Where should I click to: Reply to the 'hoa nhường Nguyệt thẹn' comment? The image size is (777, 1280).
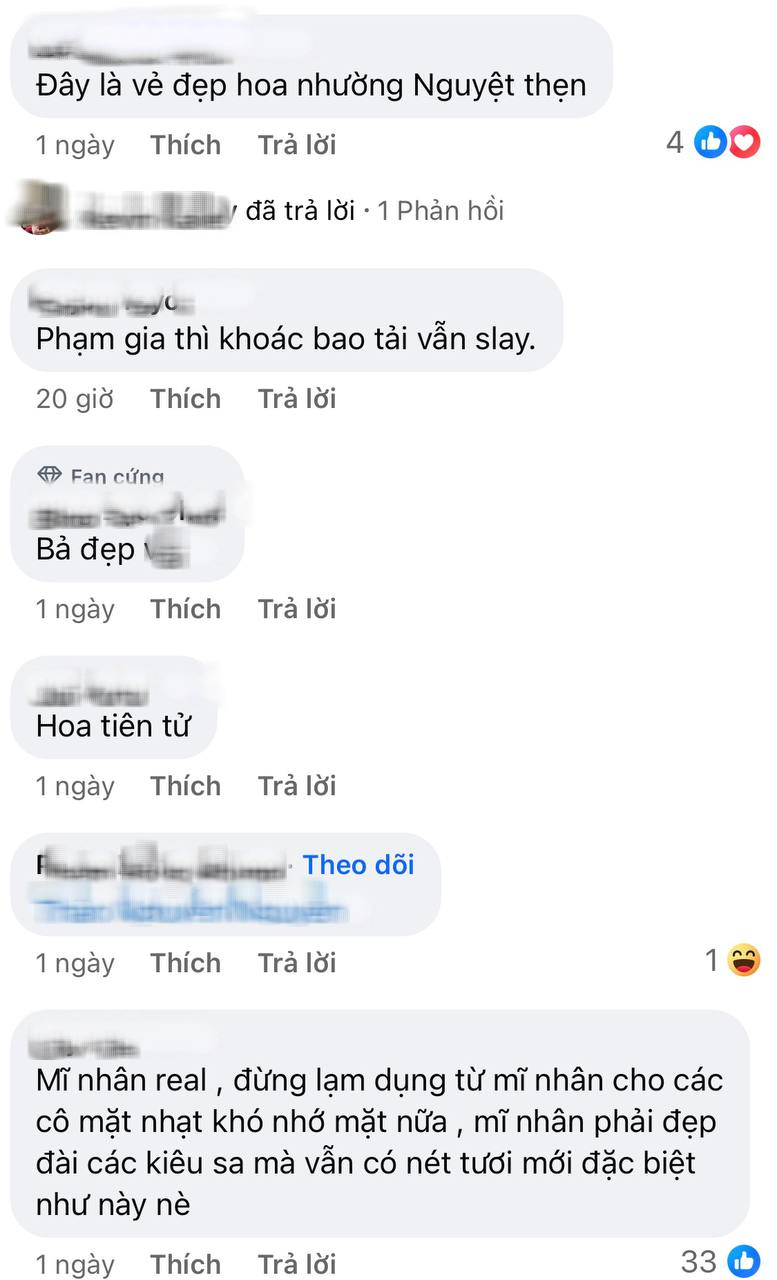tap(297, 145)
